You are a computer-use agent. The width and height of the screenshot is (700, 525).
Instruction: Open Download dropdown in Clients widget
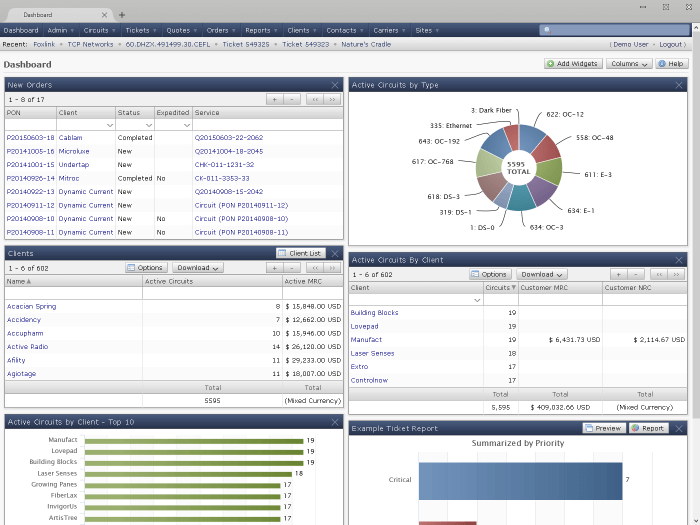coord(197,268)
